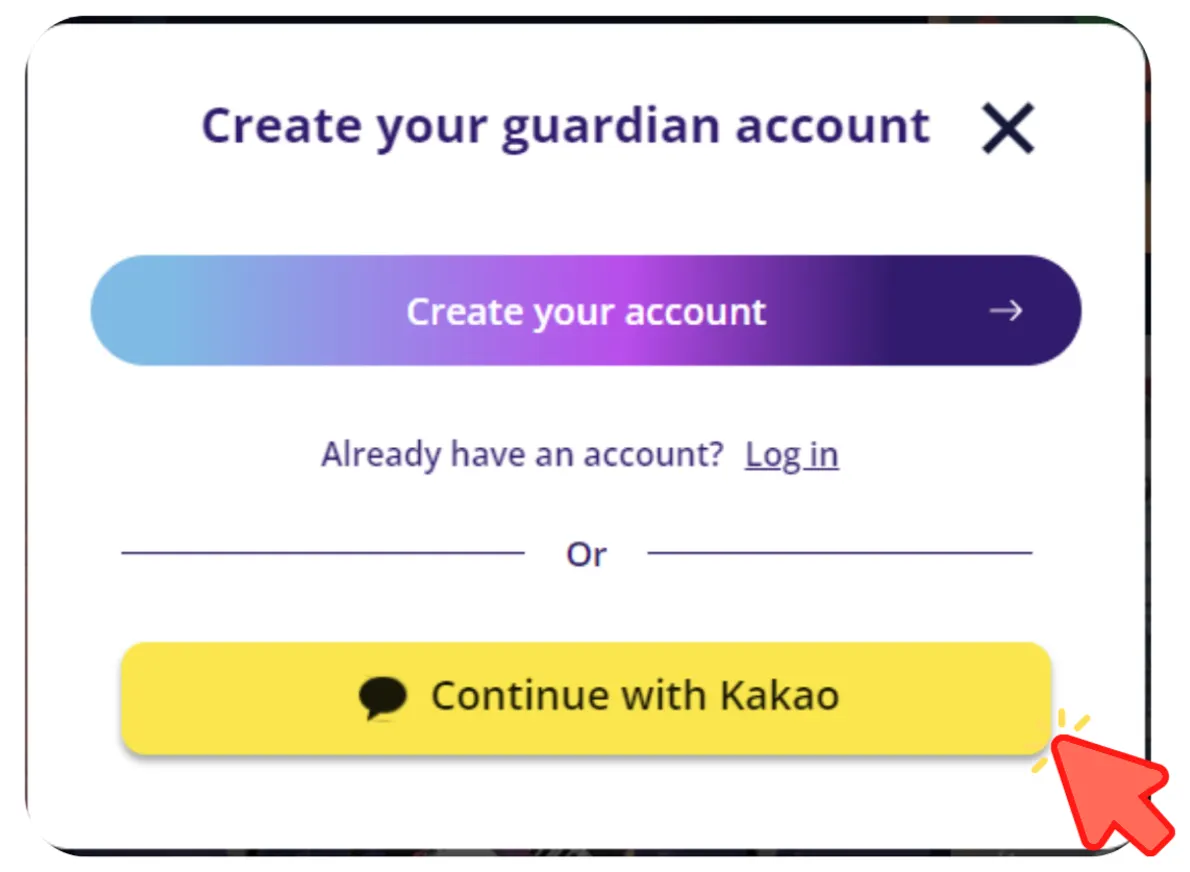This screenshot has height=872, width=1190.
Task: Sign up with the yellow Kakao button
Action: (x=586, y=698)
